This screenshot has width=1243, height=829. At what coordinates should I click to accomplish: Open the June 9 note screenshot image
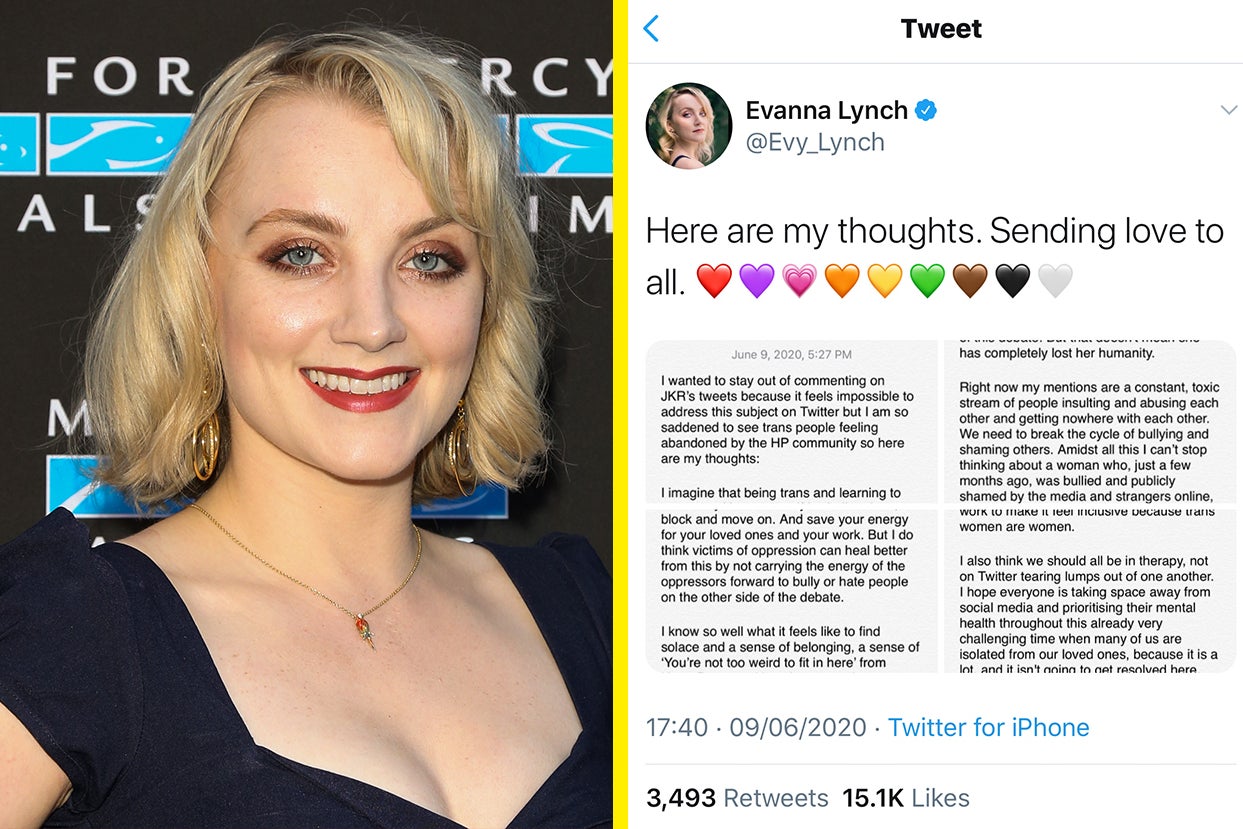tap(792, 421)
